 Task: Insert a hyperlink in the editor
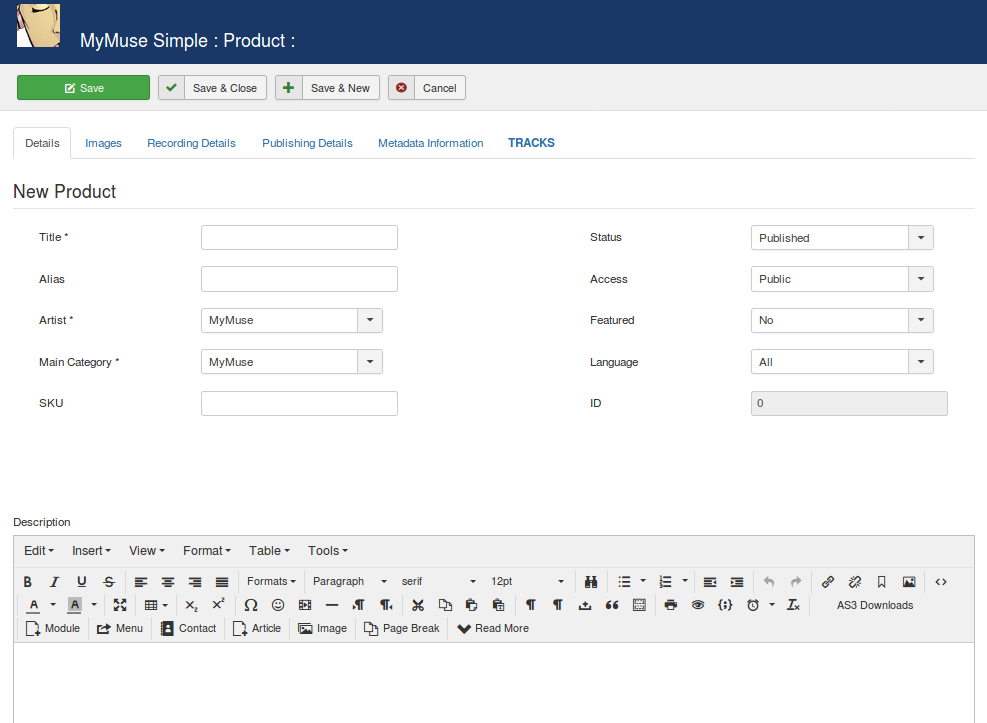(x=827, y=581)
